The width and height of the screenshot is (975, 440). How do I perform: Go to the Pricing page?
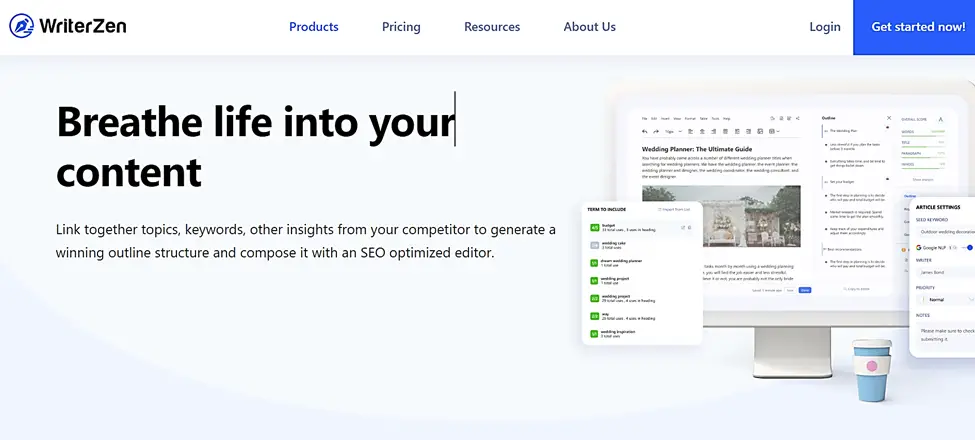pyautogui.click(x=401, y=27)
